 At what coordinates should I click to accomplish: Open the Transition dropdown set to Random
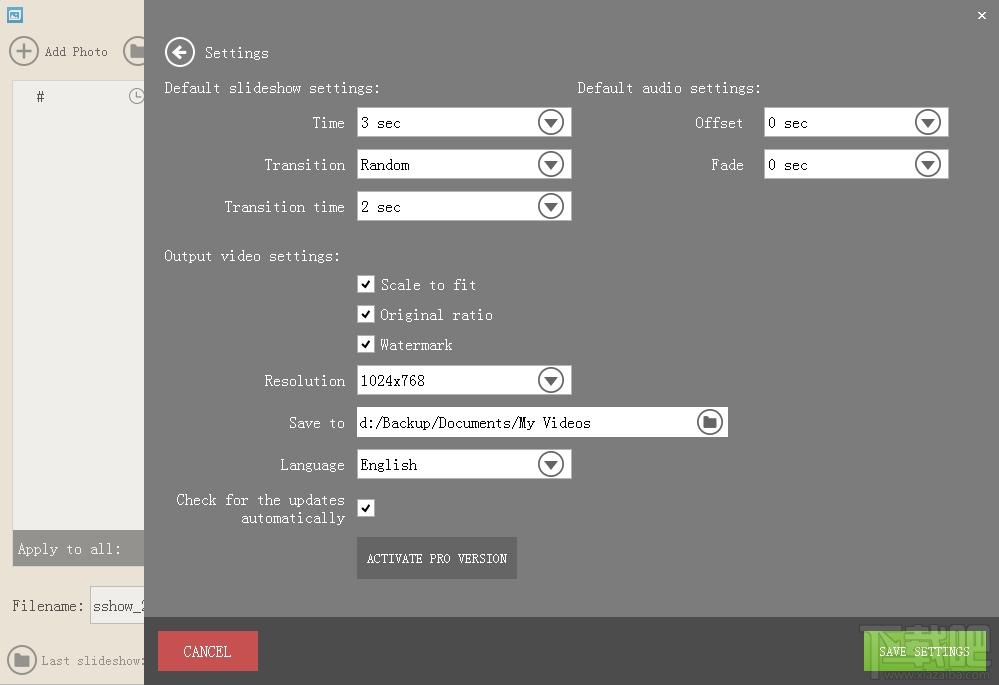(464, 164)
